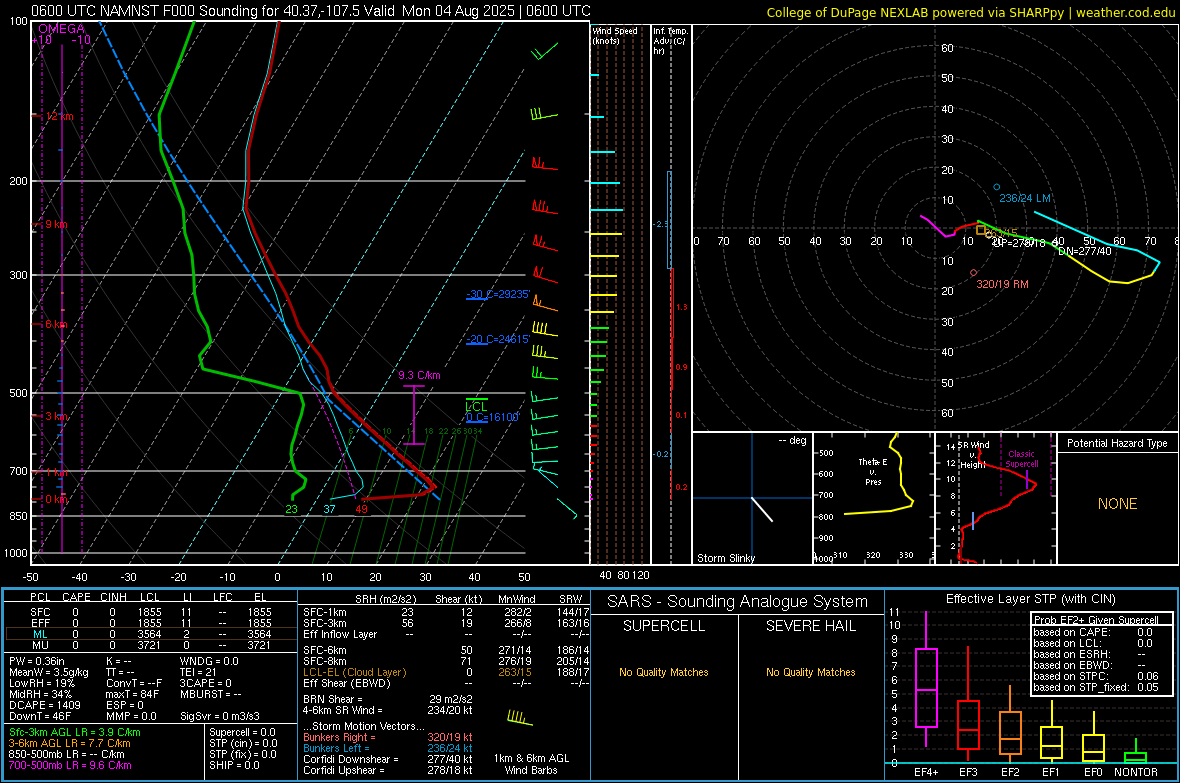The width and height of the screenshot is (1180, 783).
Task: Click the 'based on STPC: 0.06' line
Action: point(1096,676)
